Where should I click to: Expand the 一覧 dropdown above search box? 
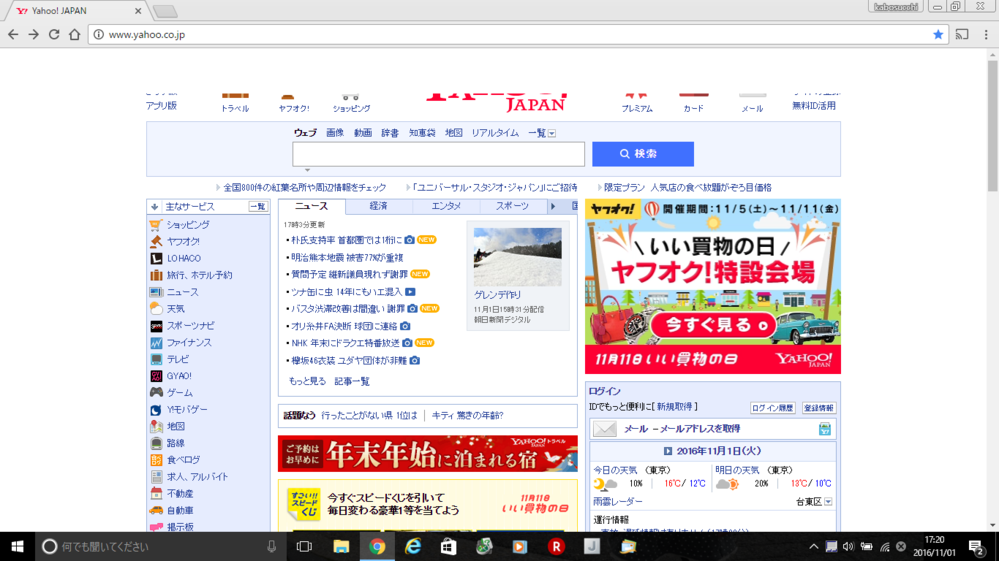[542, 133]
